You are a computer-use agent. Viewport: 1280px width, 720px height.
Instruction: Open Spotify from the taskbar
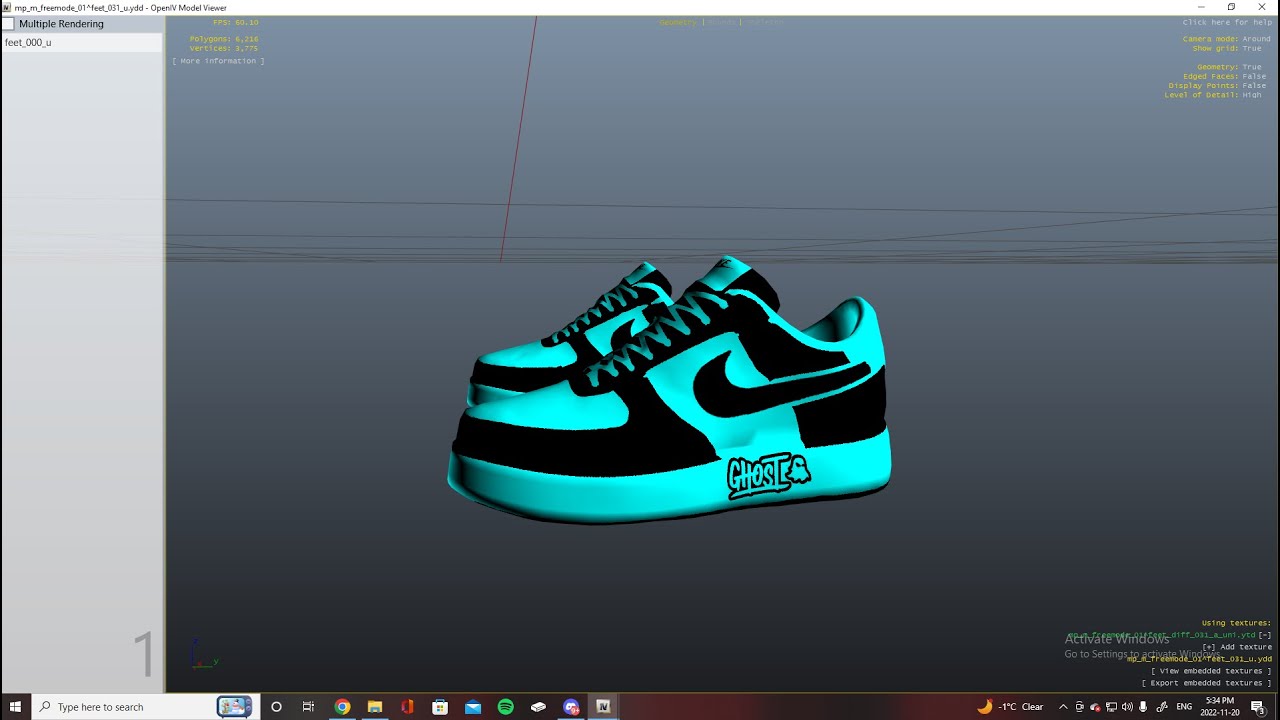click(x=505, y=707)
